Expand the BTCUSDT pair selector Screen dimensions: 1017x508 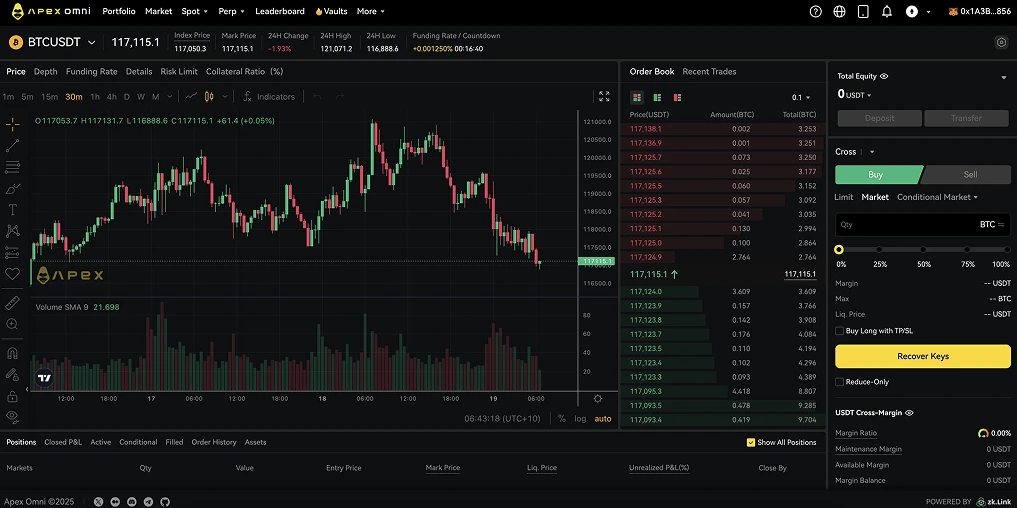tap(91, 42)
